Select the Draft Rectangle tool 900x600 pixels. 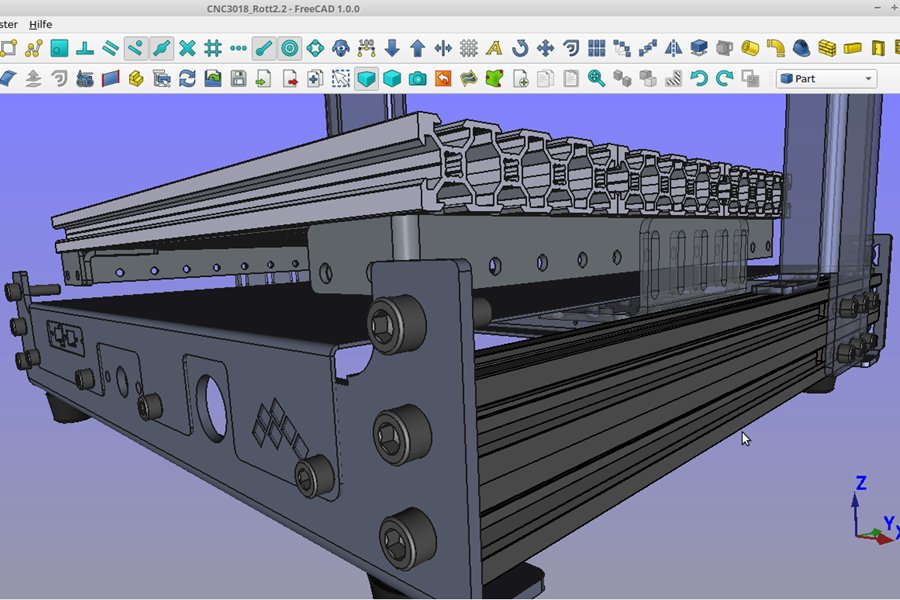click(x=7, y=48)
